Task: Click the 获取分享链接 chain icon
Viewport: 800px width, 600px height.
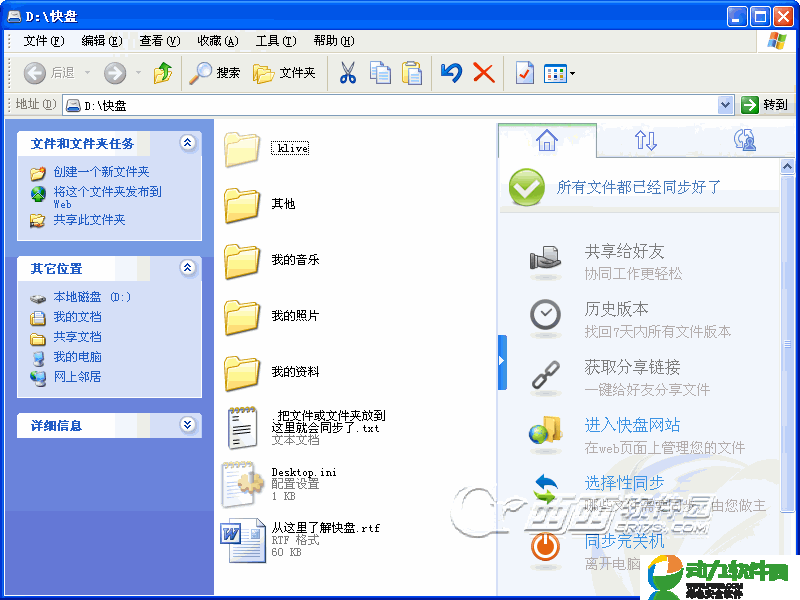Action: [545, 374]
